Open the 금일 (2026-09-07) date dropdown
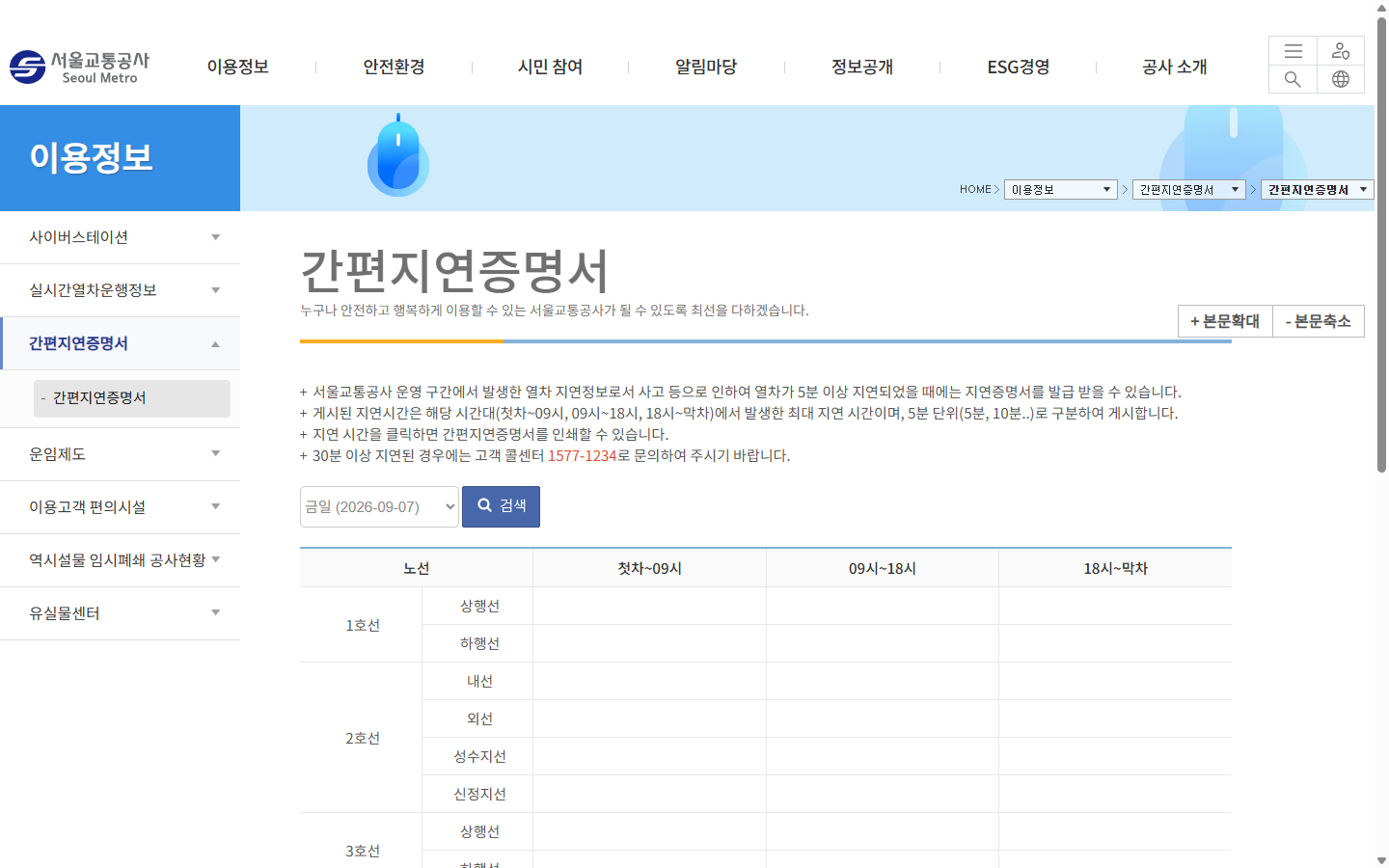Image resolution: width=1389 pixels, height=868 pixels. [x=379, y=506]
